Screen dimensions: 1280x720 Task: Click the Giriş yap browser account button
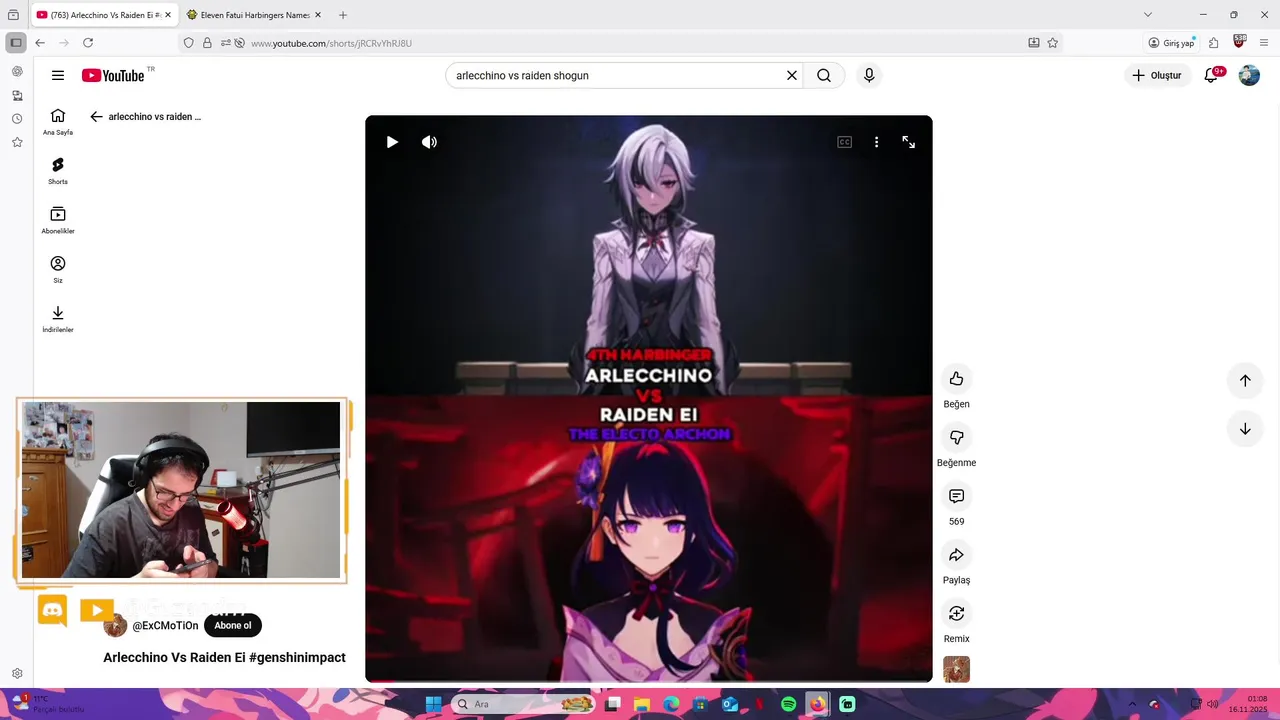(1172, 43)
